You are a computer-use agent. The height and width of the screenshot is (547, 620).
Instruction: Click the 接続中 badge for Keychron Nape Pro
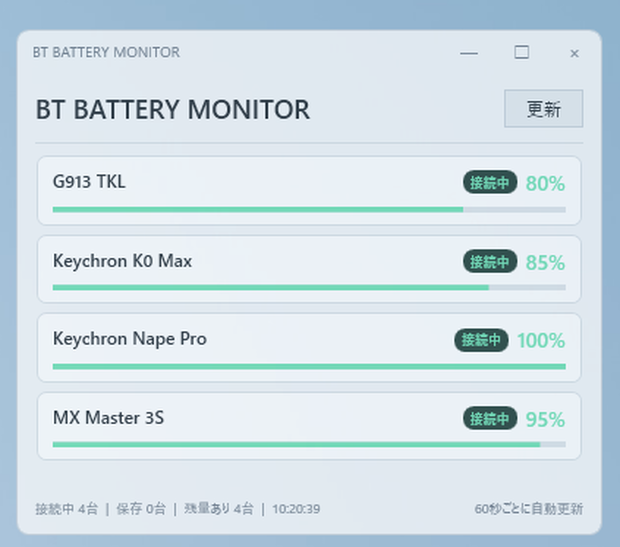click(x=481, y=340)
